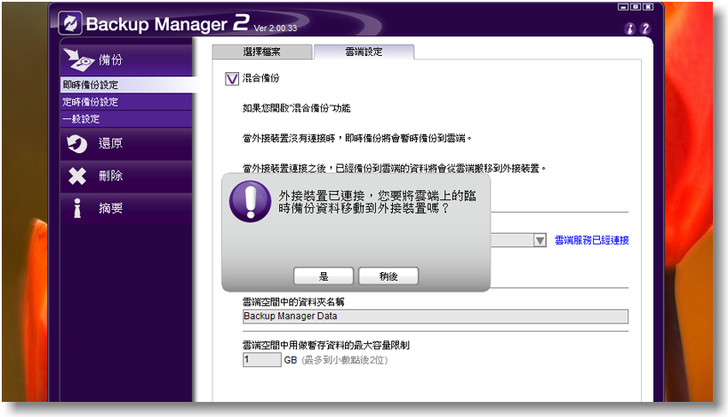Confirm with the 是 button

(324, 276)
